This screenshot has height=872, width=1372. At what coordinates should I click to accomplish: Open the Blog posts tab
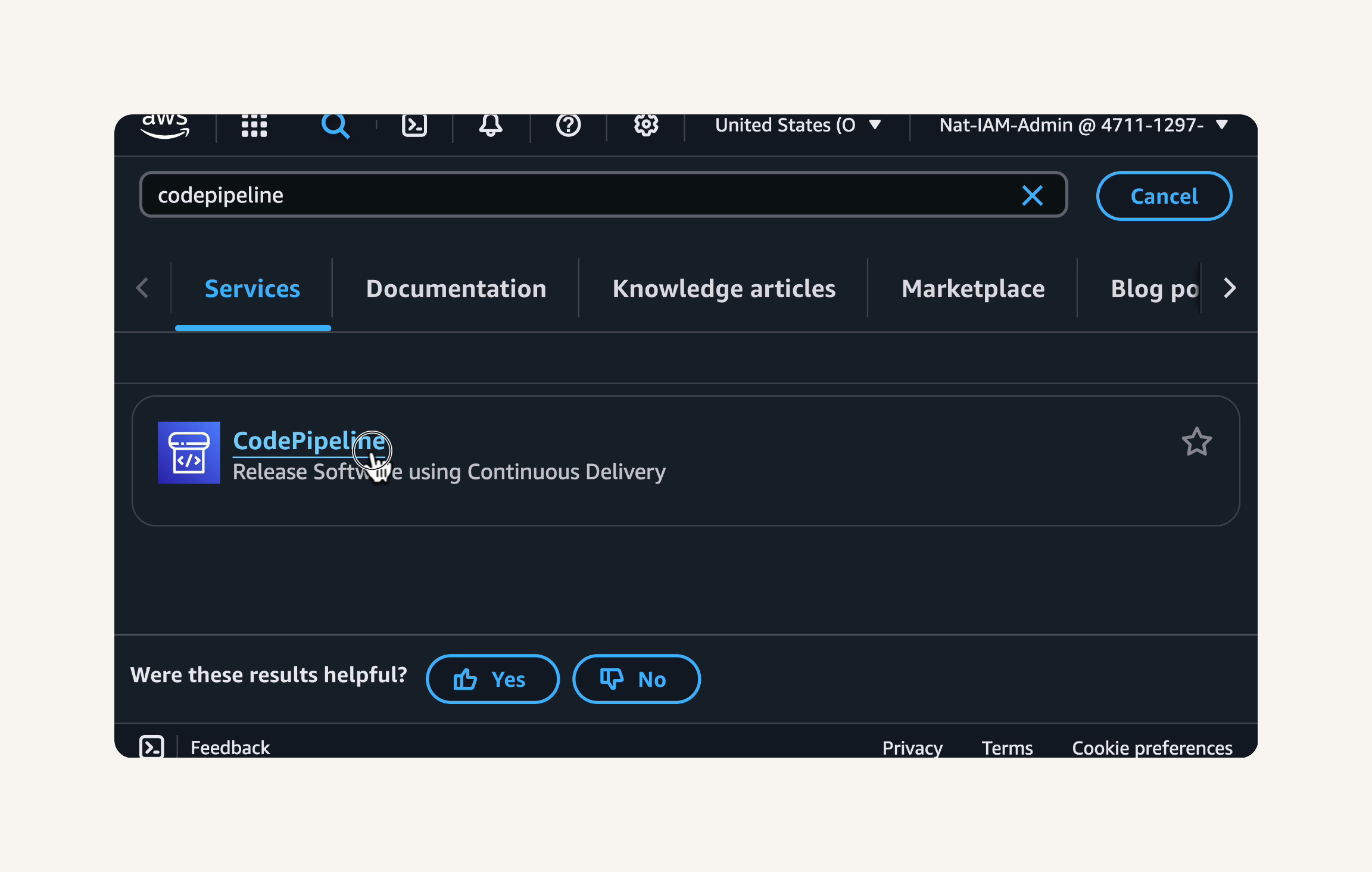pyautogui.click(x=1155, y=289)
